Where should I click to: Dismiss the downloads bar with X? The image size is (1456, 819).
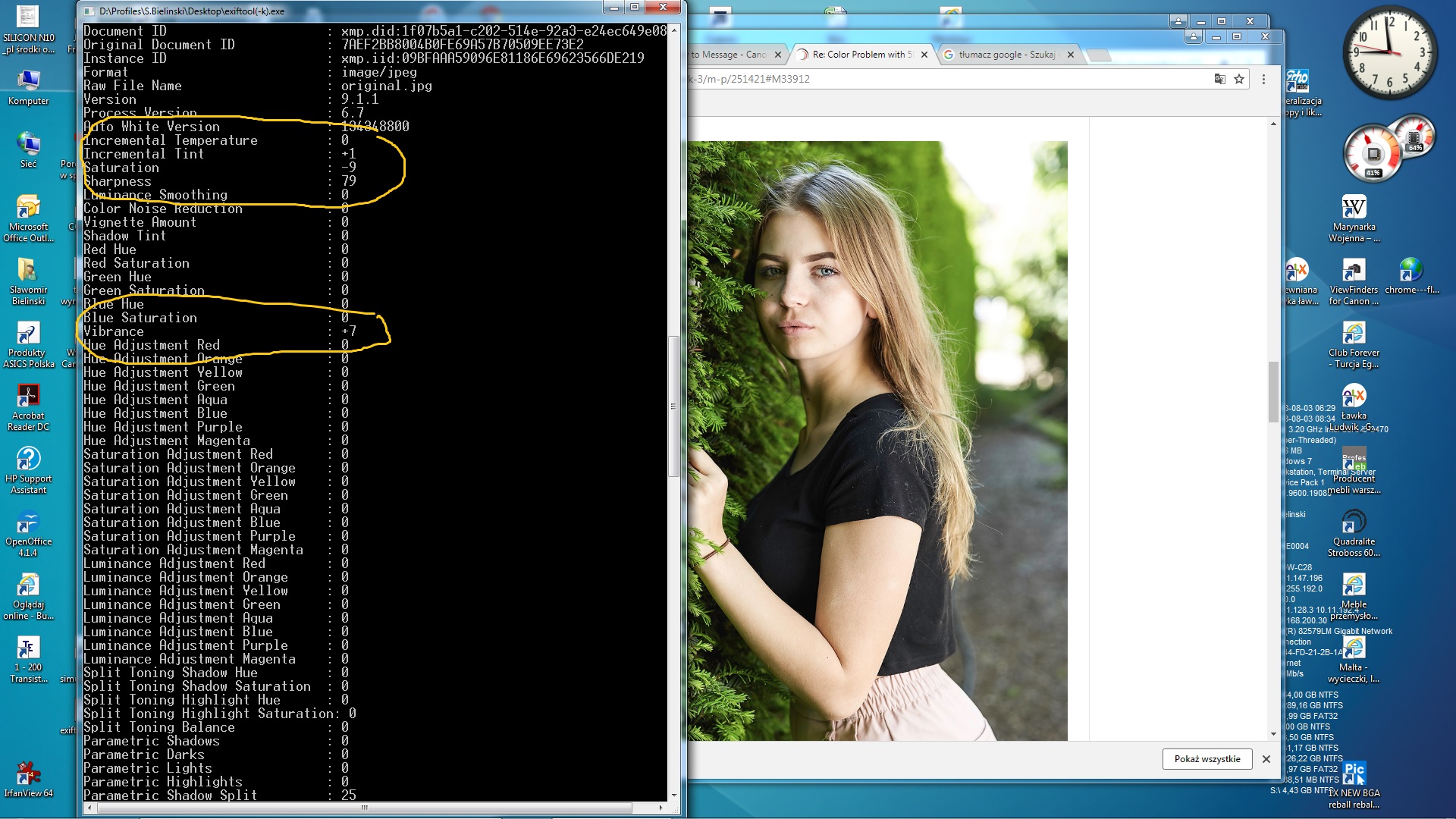pos(1266,759)
